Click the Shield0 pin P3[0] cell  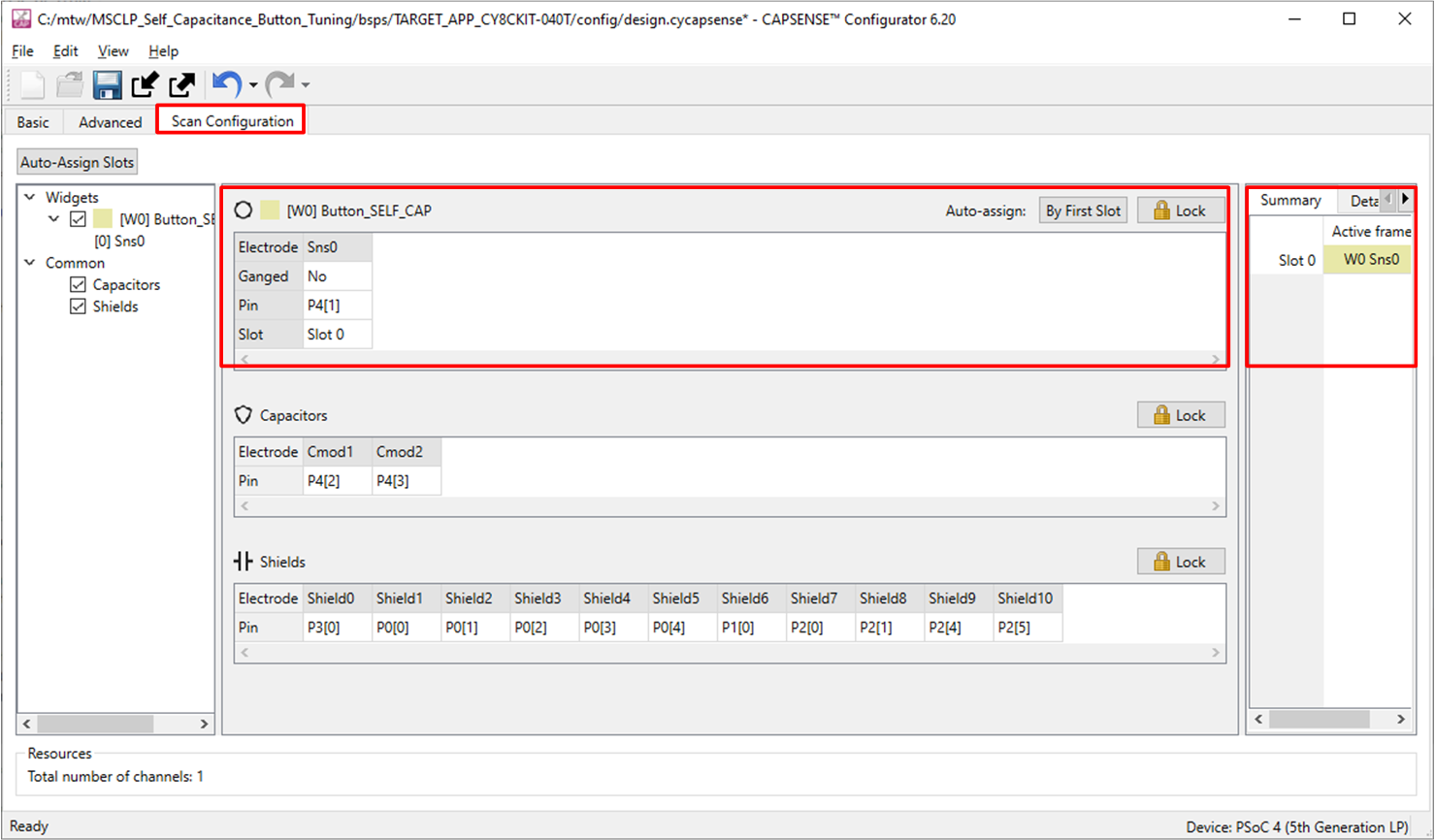coord(337,628)
